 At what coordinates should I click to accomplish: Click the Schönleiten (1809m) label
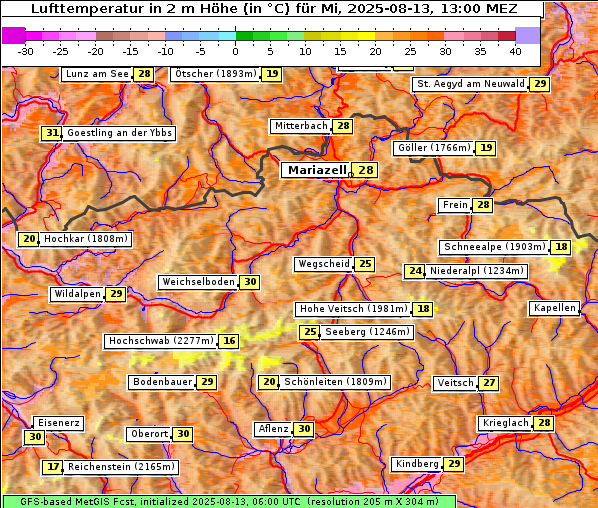pyautogui.click(x=335, y=382)
